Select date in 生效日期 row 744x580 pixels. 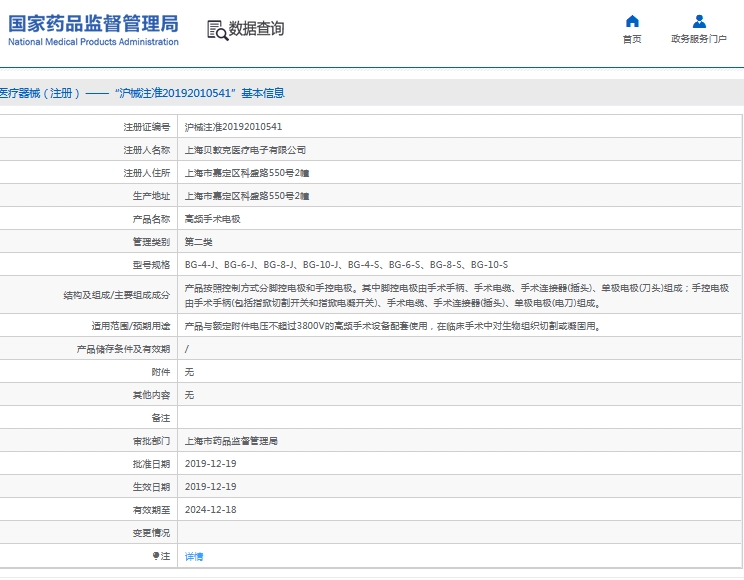tap(211, 486)
